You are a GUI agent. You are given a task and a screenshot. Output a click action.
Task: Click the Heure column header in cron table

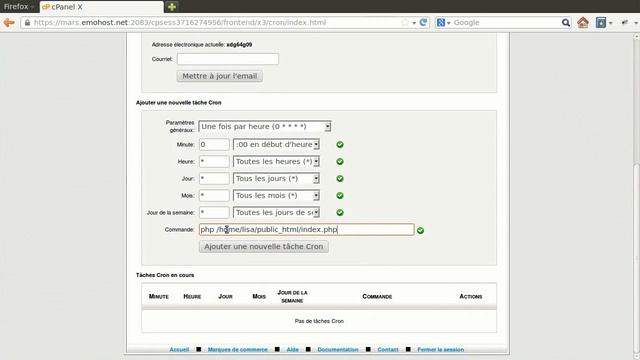[x=192, y=296]
